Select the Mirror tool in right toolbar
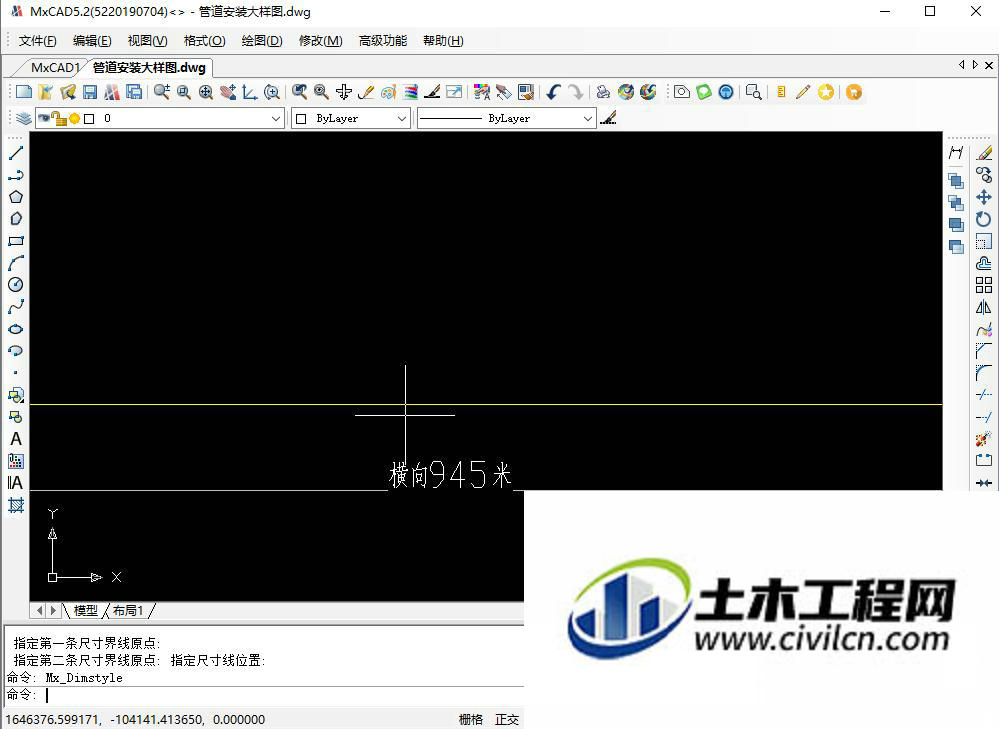The width and height of the screenshot is (999, 729). click(984, 307)
